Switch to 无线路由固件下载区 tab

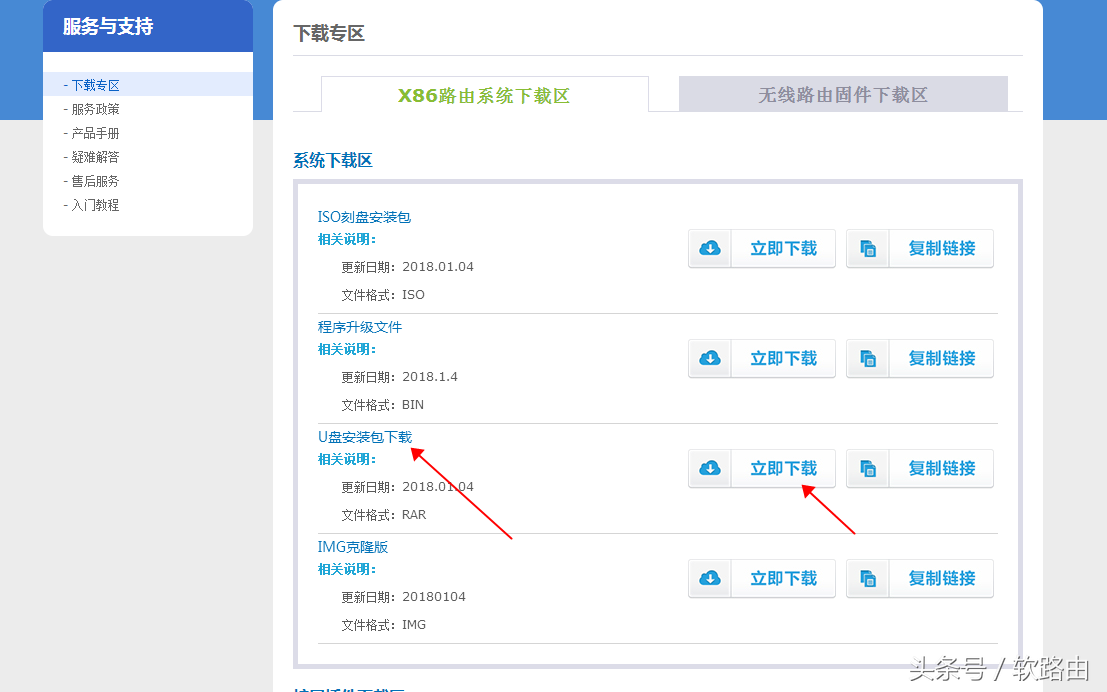(843, 95)
